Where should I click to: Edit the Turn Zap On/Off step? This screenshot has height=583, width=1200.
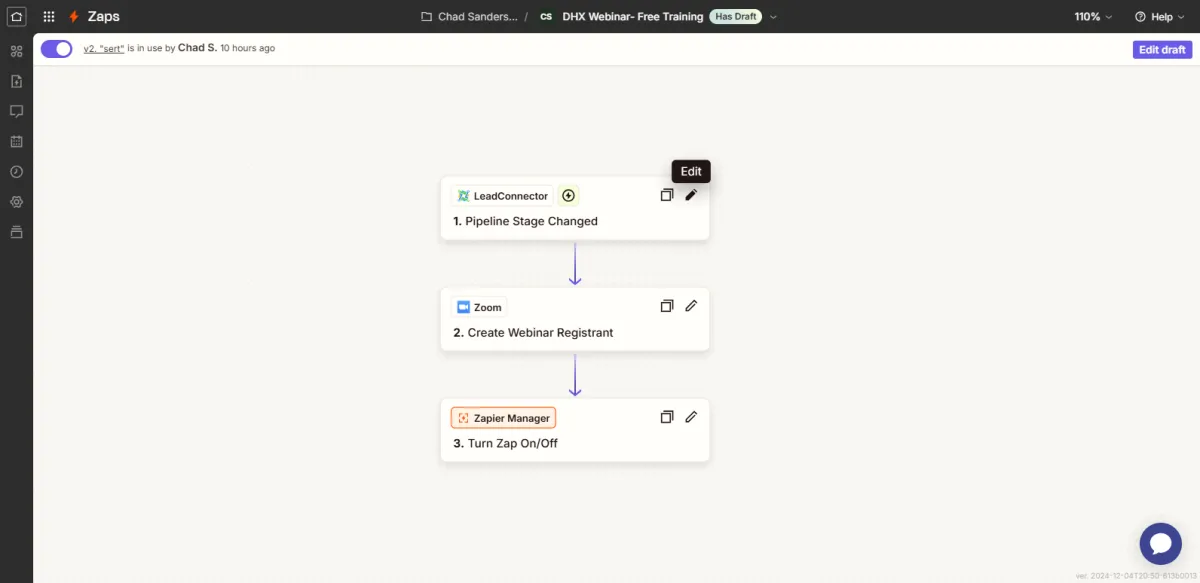click(x=691, y=417)
